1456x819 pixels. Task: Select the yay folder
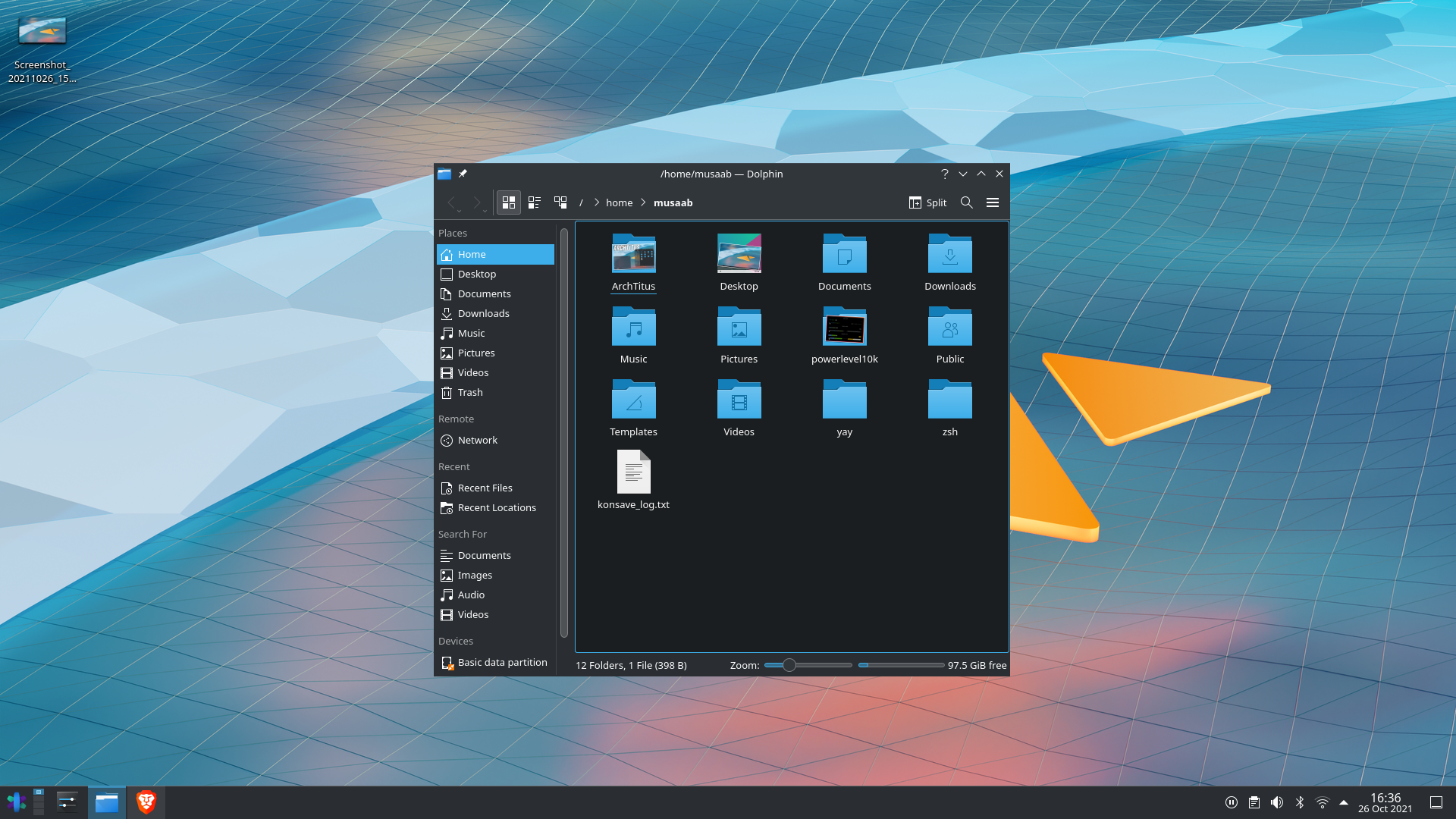tap(844, 408)
